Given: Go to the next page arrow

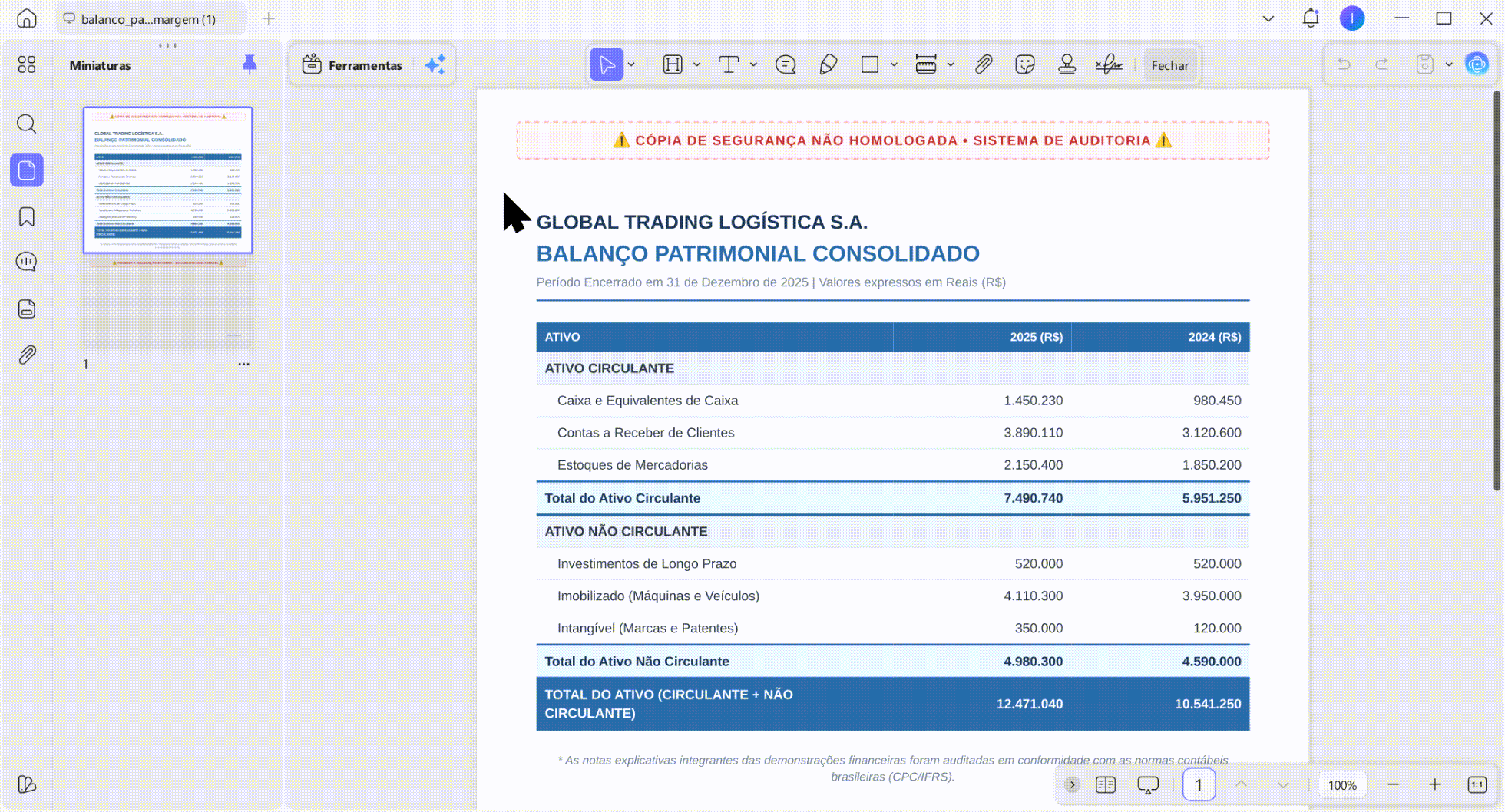Looking at the screenshot, I should click(1283, 784).
